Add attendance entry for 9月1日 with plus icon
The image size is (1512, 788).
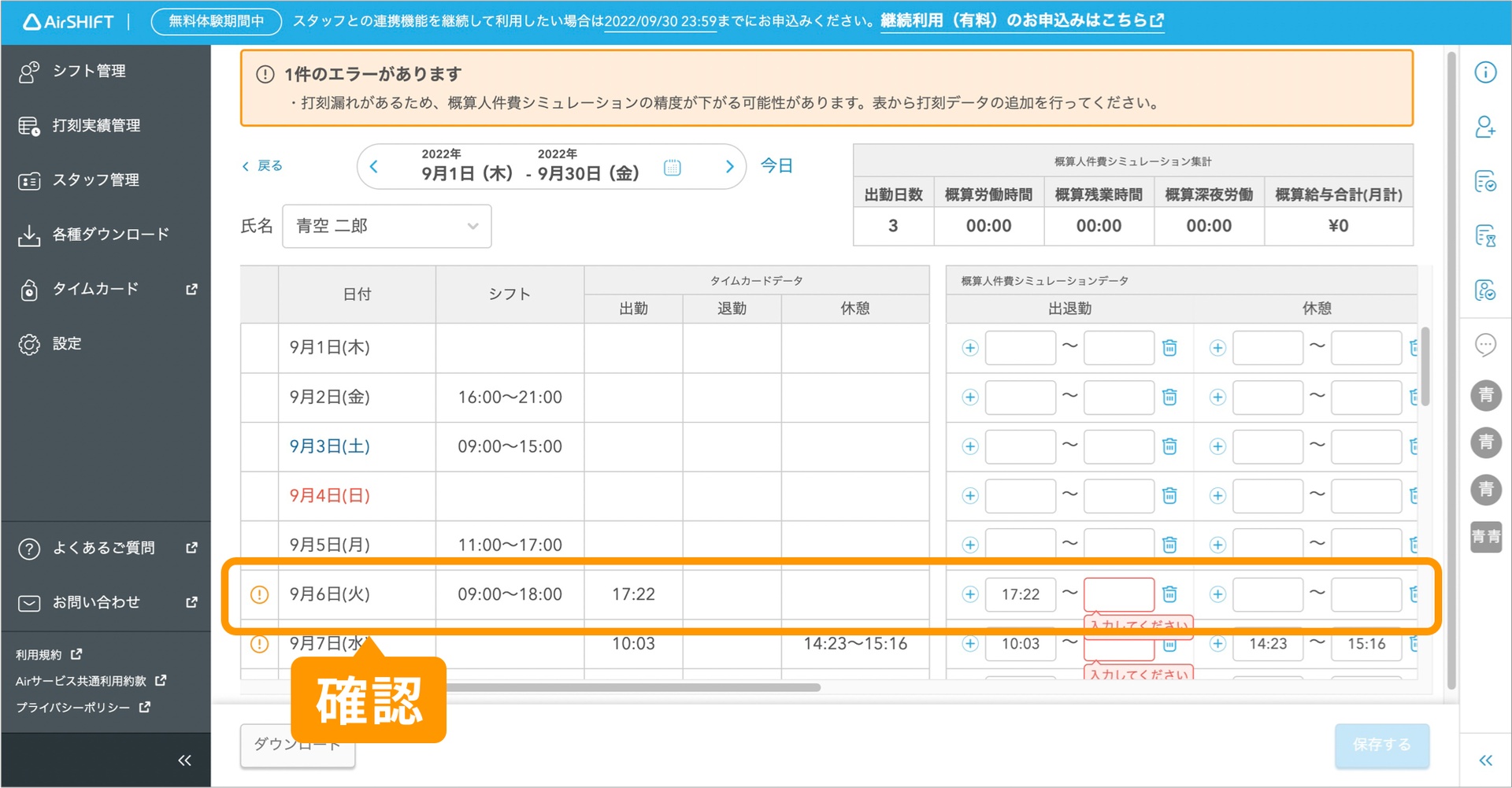[x=970, y=348]
